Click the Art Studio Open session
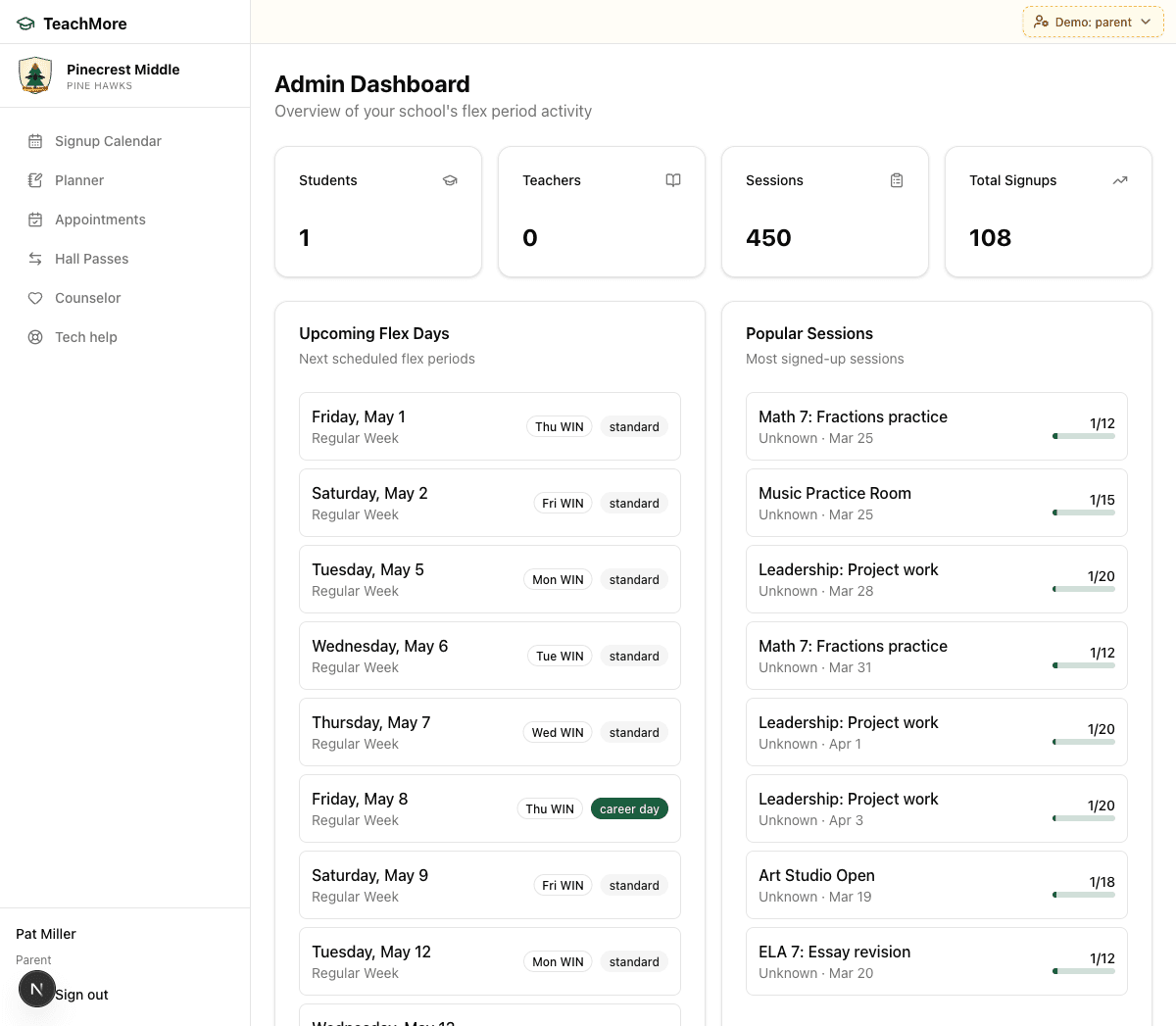This screenshot has width=1176, height=1026. [x=937, y=885]
